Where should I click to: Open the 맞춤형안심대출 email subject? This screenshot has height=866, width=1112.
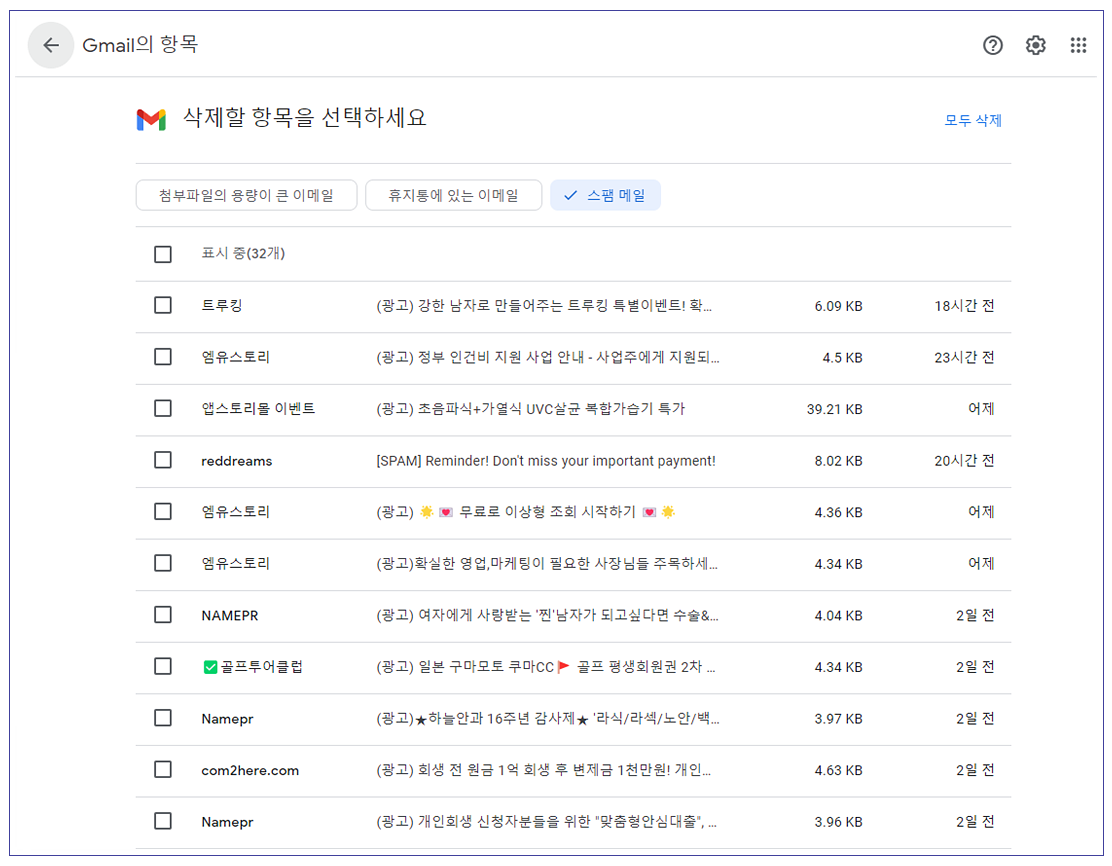[546, 822]
